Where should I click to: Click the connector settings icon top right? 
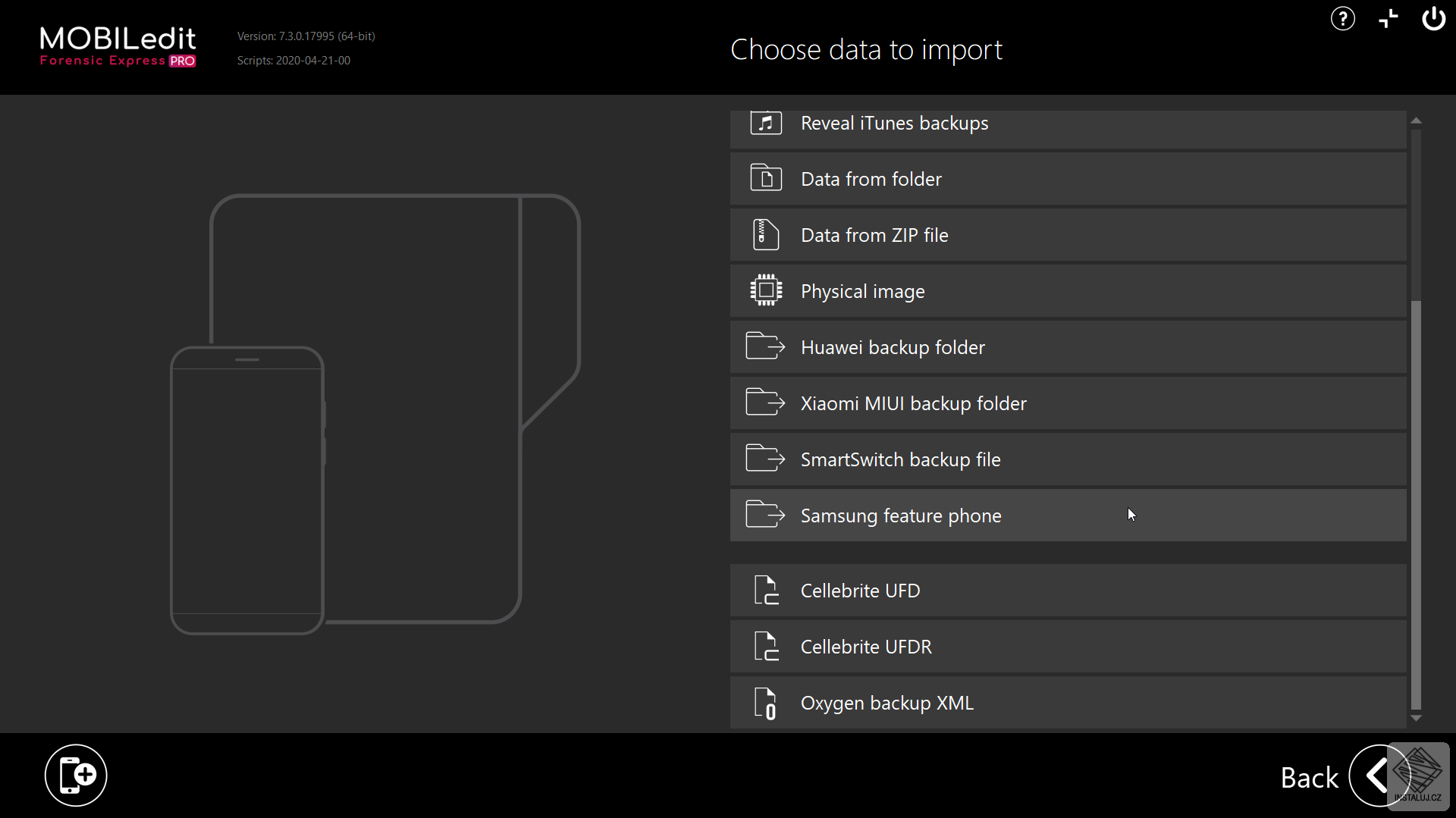pos(1389,18)
